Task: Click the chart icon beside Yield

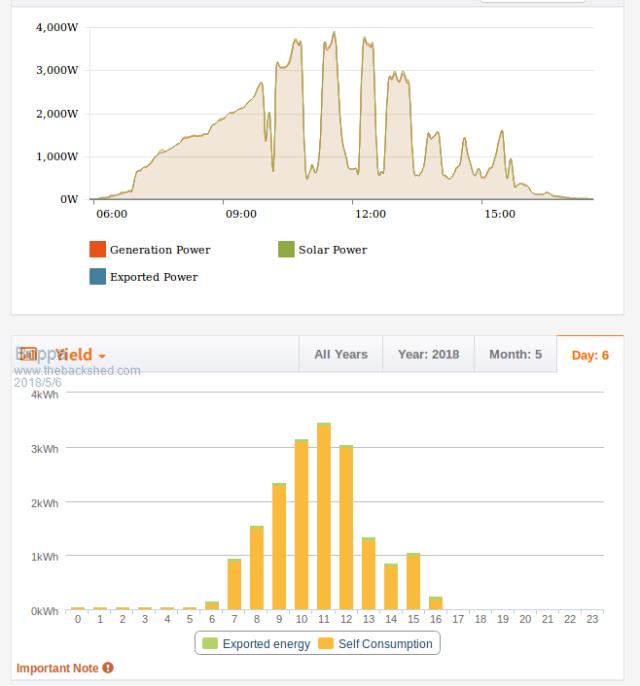Action: [x=28, y=354]
